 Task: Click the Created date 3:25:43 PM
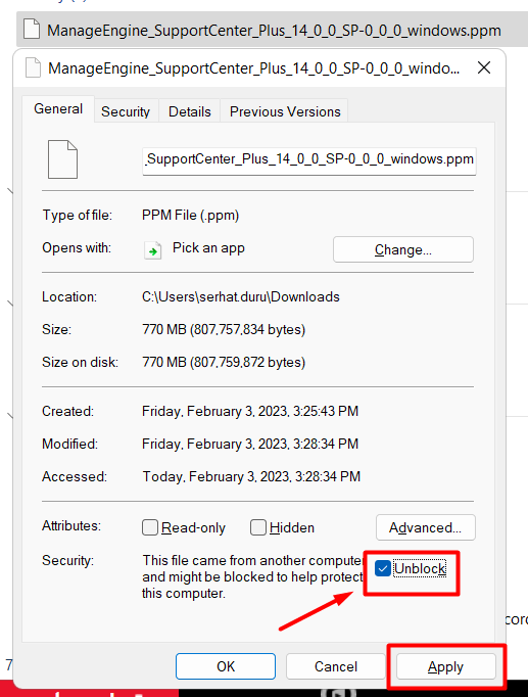pyautogui.click(x=250, y=411)
